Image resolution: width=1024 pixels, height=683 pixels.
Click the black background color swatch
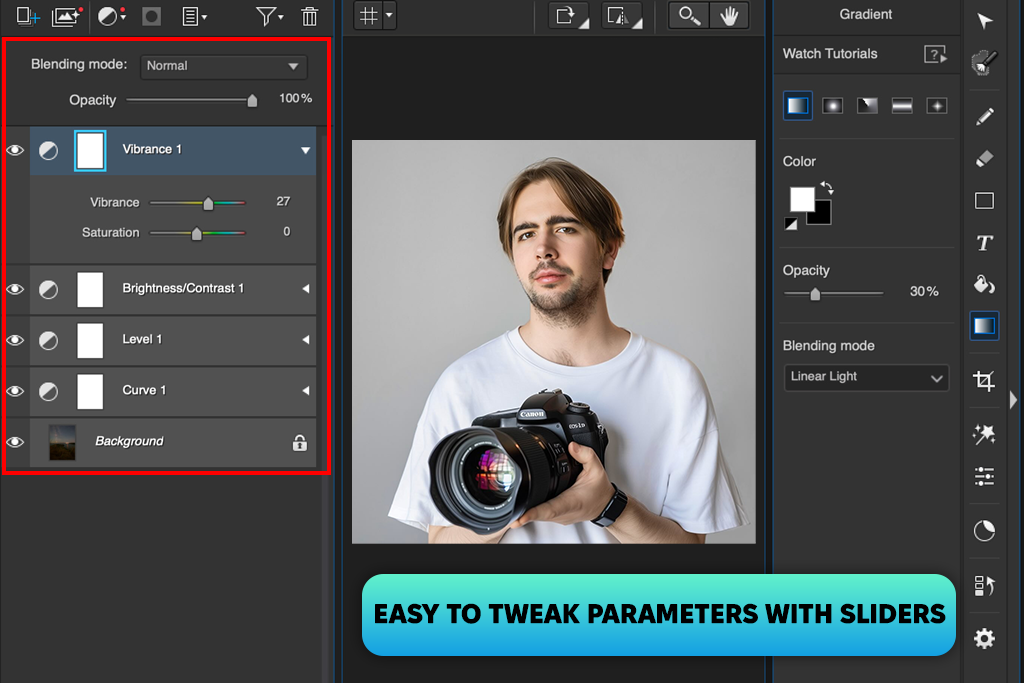click(x=822, y=215)
